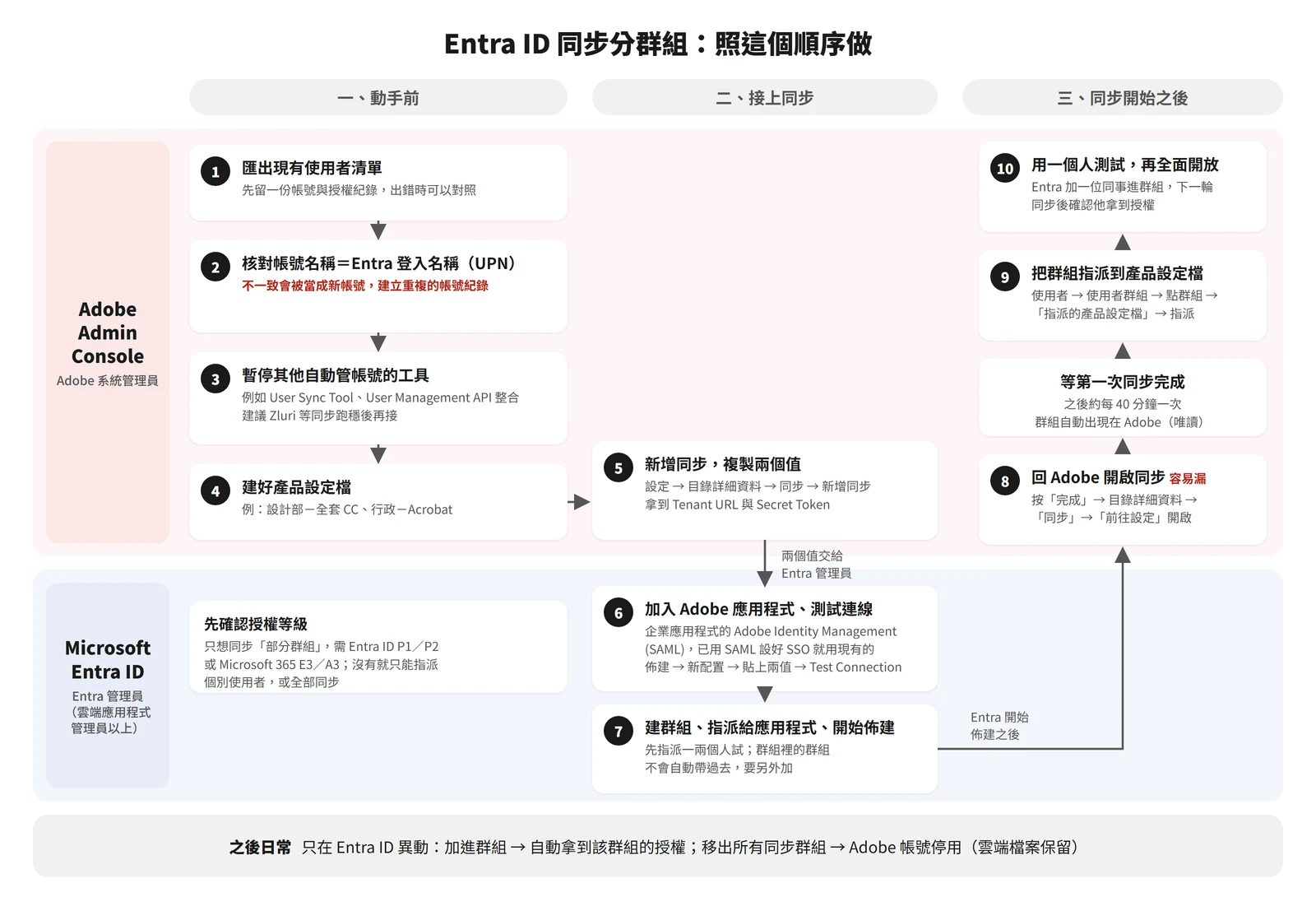Click the heading 把群組指派到產品設定檔
This screenshot has width=1316, height=897.
point(1117,273)
